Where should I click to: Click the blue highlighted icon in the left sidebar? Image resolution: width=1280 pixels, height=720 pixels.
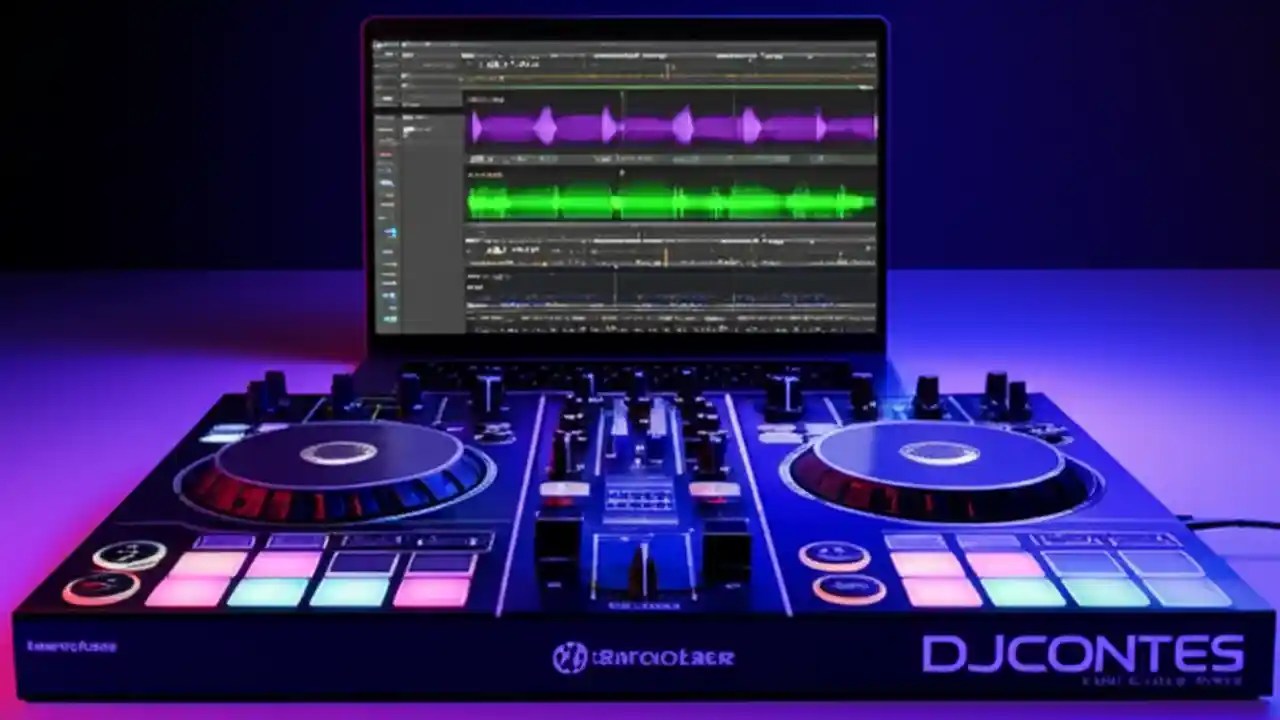(x=388, y=232)
